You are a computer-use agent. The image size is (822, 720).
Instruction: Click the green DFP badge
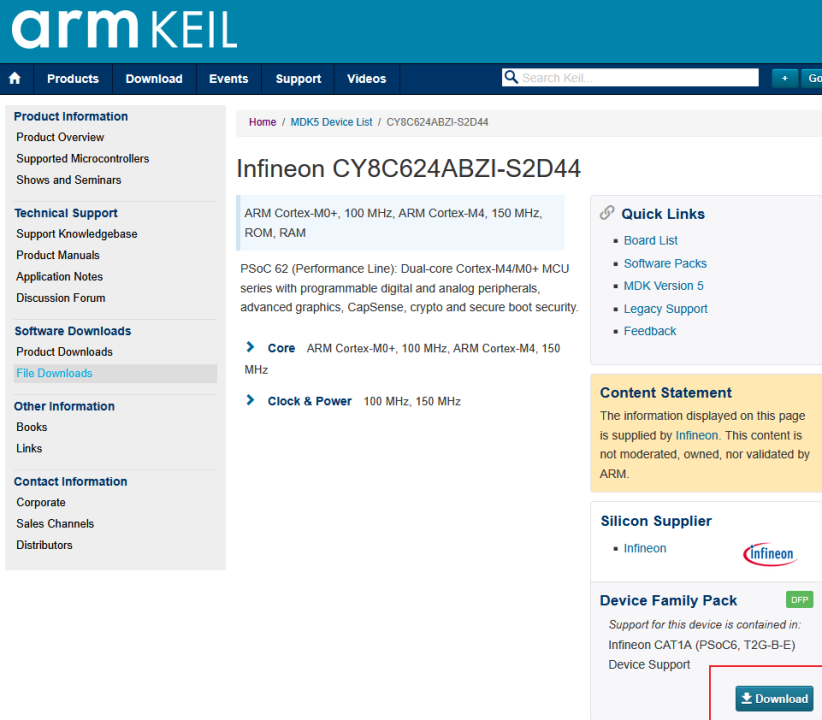tap(799, 599)
